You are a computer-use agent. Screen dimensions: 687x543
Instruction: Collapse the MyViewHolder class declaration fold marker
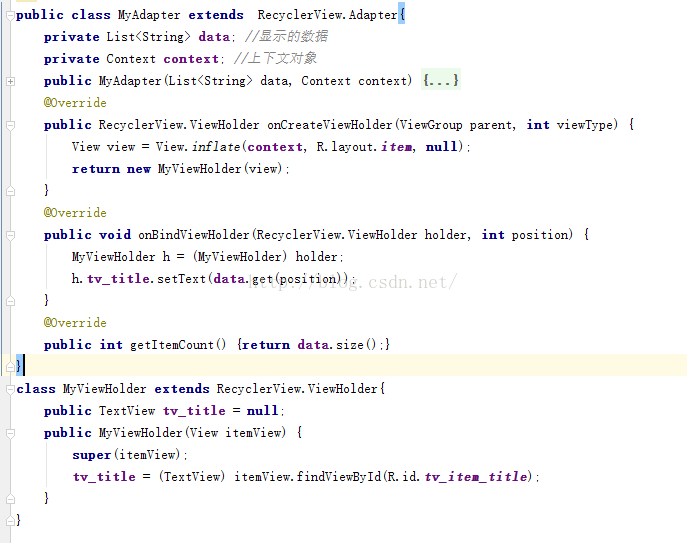click(10, 389)
